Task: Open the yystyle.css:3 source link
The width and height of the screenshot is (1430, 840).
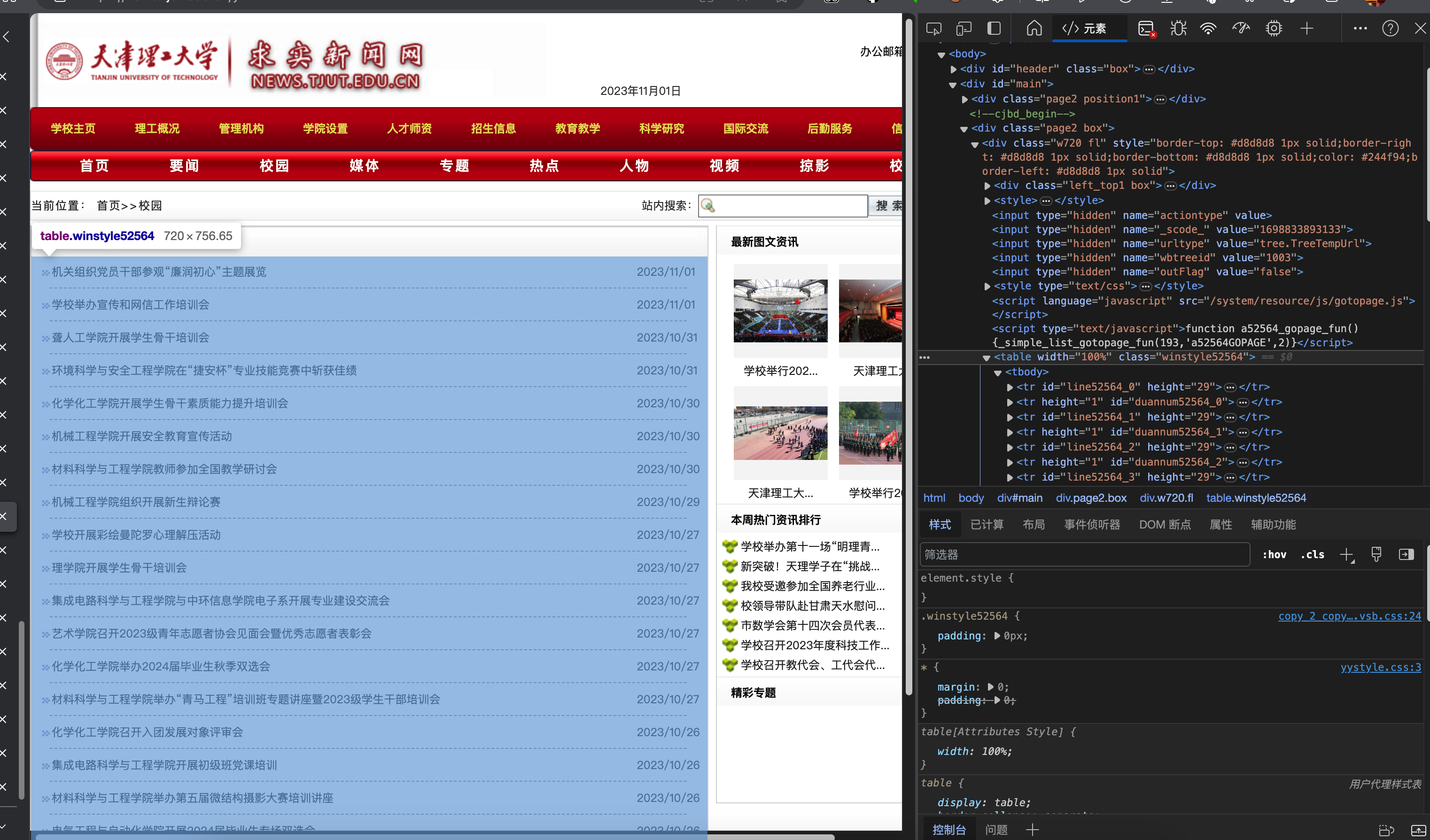Action: 1380,667
